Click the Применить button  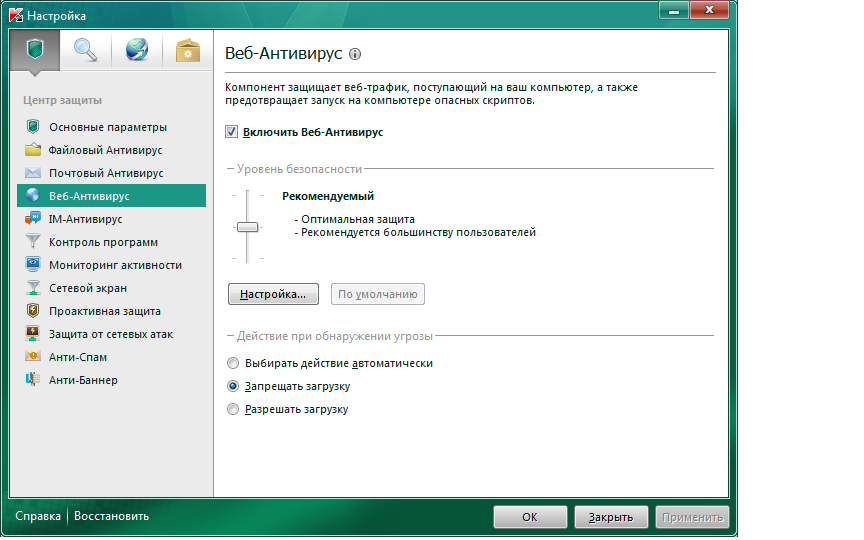coord(692,517)
